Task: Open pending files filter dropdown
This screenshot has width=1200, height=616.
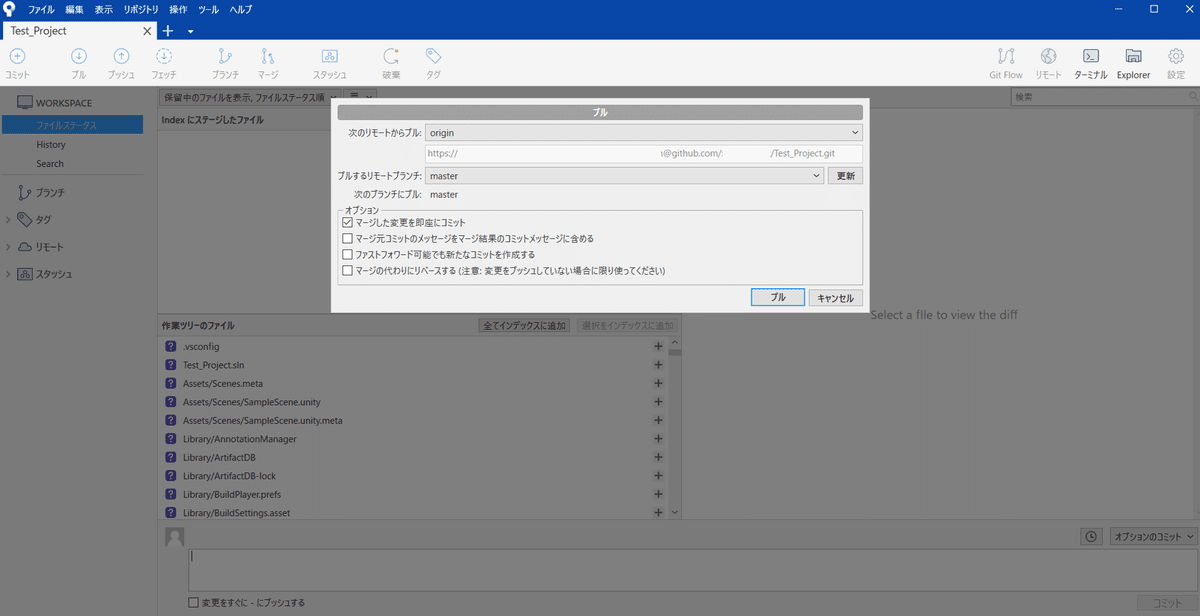Action: (x=250, y=97)
